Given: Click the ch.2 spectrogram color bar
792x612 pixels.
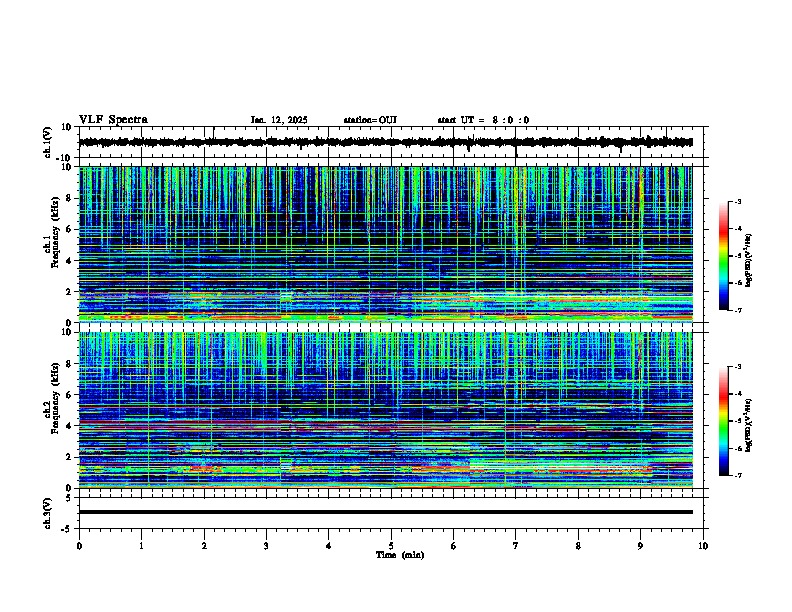Looking at the screenshot, I should [724, 421].
